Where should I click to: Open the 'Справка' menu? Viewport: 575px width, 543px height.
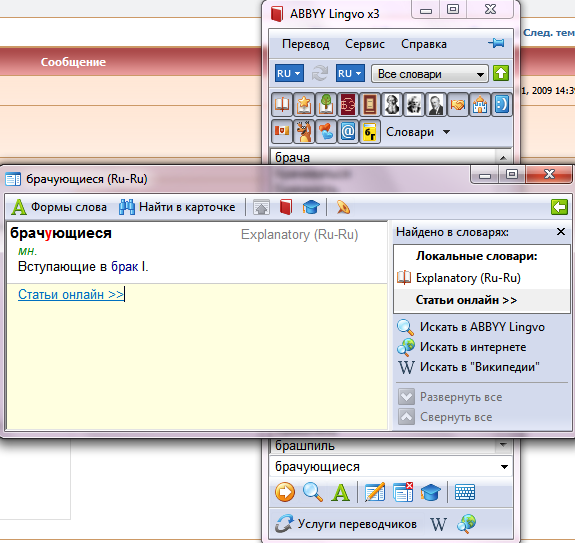[424, 44]
